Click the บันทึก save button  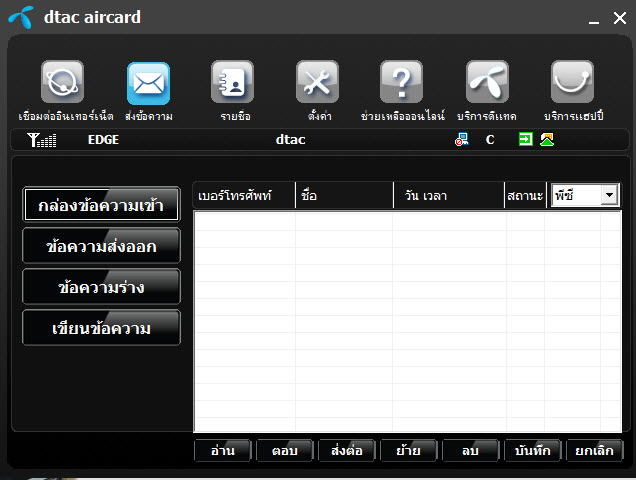coord(533,451)
